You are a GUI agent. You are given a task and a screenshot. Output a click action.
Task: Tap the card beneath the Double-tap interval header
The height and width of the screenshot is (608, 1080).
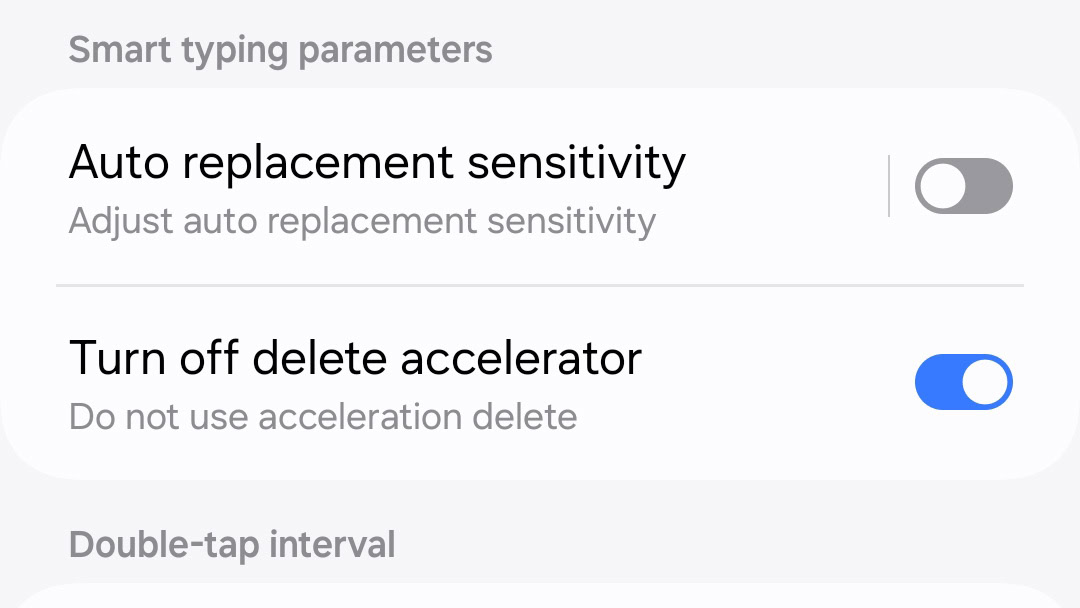[540, 596]
